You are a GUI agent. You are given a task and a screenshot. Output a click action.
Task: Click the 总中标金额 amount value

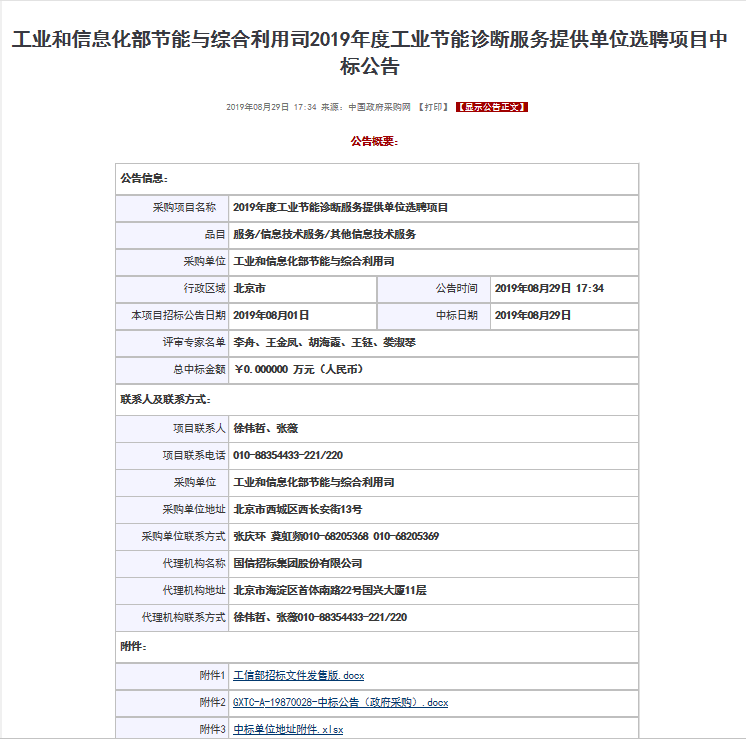pos(298,370)
